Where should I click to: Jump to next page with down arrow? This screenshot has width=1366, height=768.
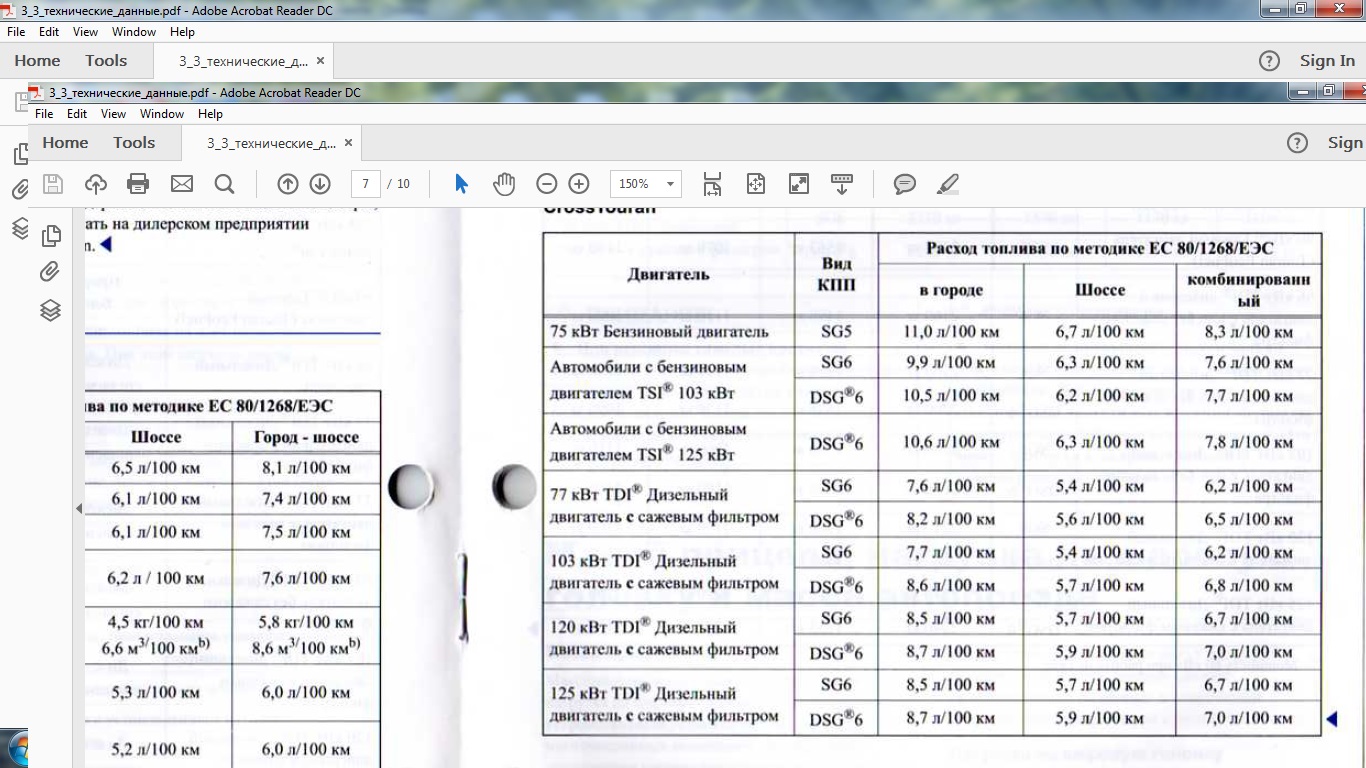320,184
